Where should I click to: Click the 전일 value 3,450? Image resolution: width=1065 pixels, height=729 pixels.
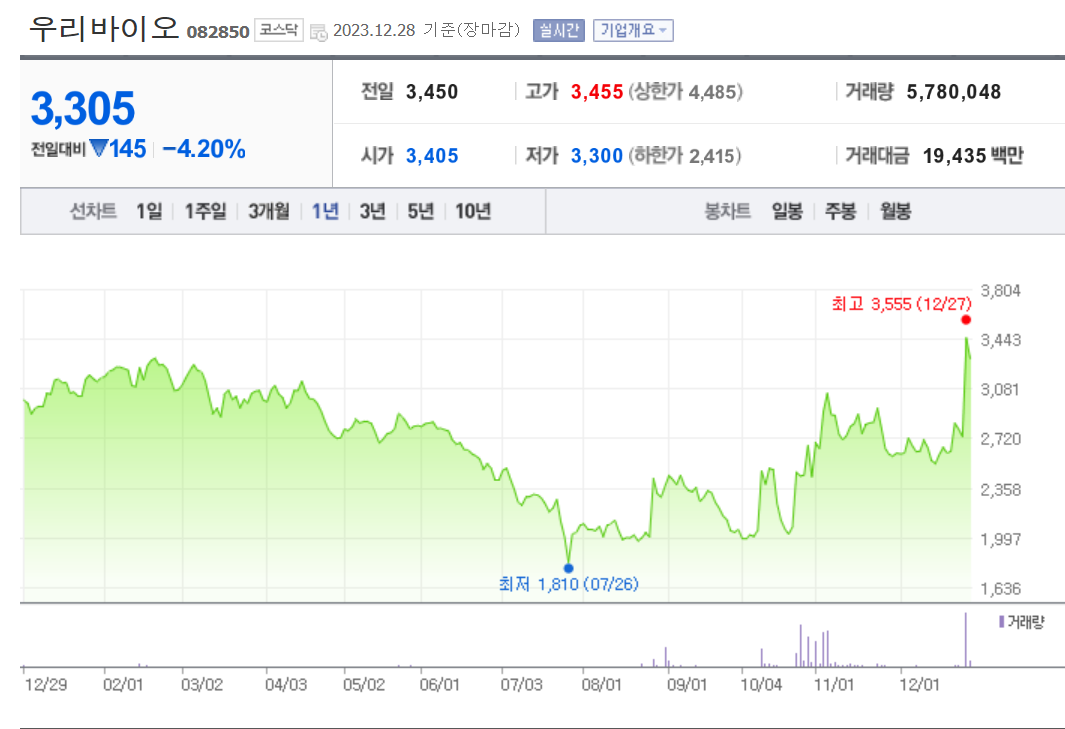(x=432, y=92)
